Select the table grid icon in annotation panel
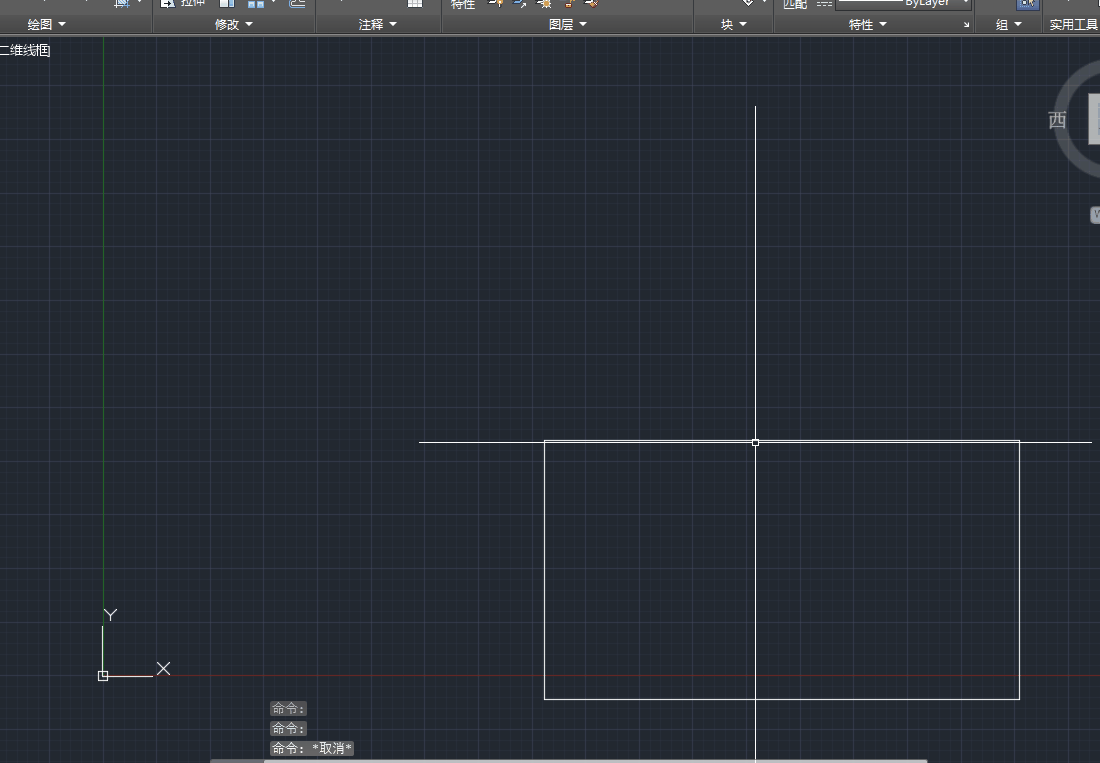 415,4
